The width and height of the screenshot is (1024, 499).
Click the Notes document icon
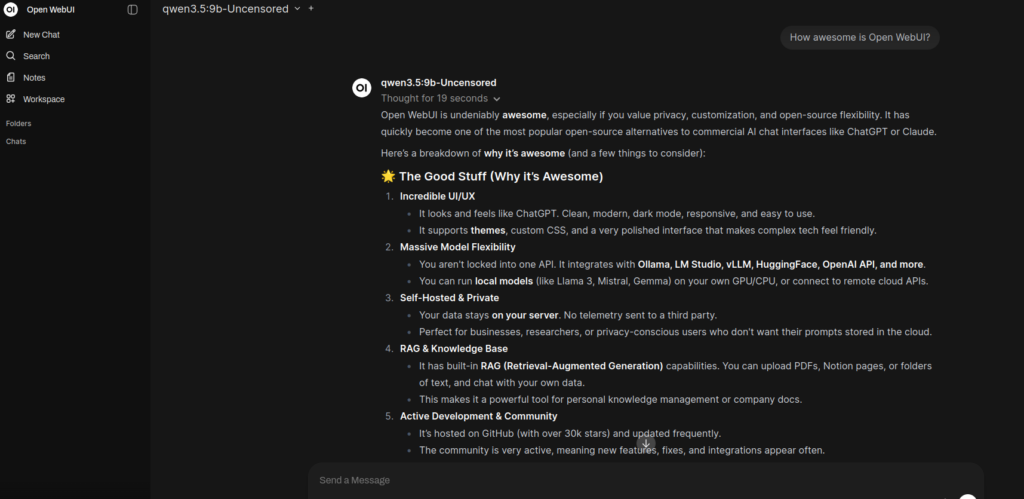tap(10, 78)
